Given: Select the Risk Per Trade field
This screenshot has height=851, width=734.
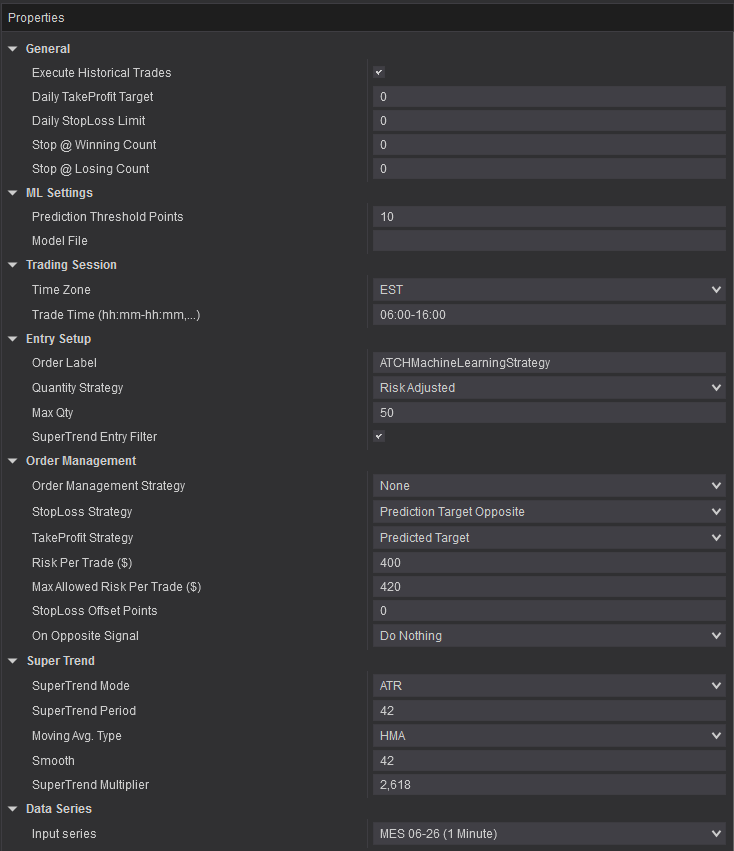Looking at the screenshot, I should 547,562.
